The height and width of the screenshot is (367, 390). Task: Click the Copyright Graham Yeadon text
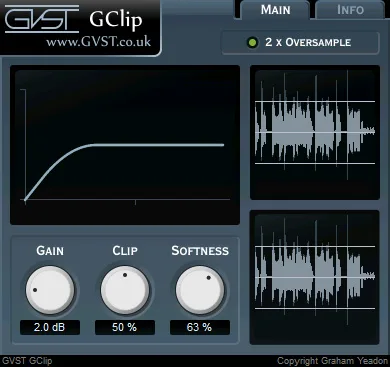pos(333,361)
